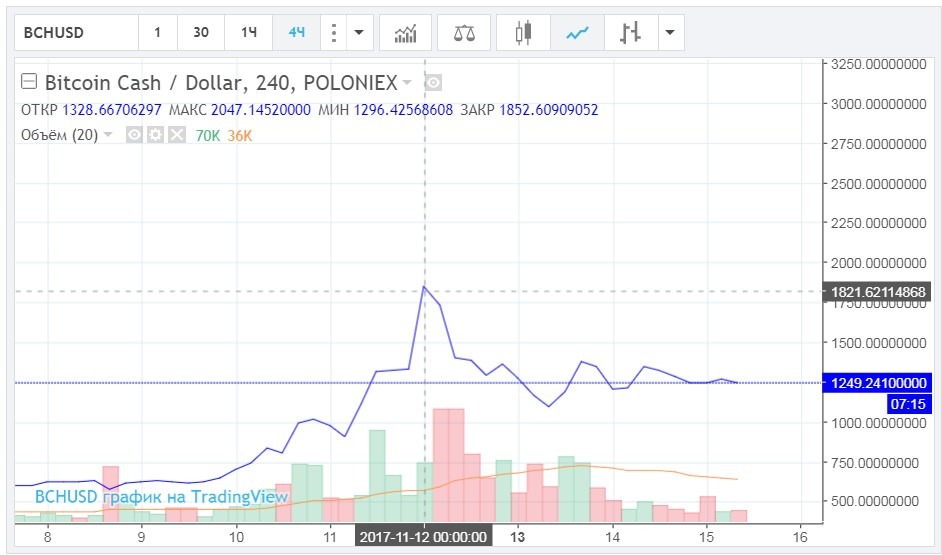Click the МИН value 1296.42568608
Screen dimensions: 942x555
point(403,110)
